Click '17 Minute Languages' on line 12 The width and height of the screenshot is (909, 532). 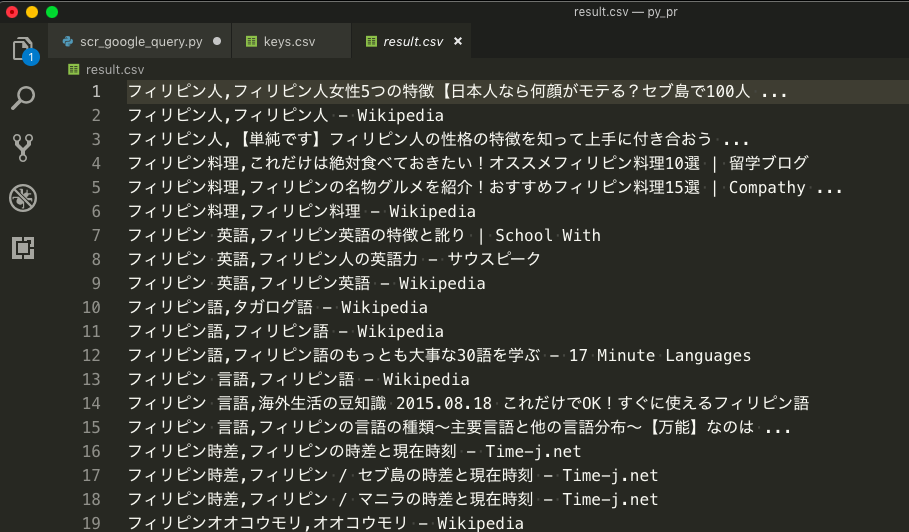(x=660, y=355)
